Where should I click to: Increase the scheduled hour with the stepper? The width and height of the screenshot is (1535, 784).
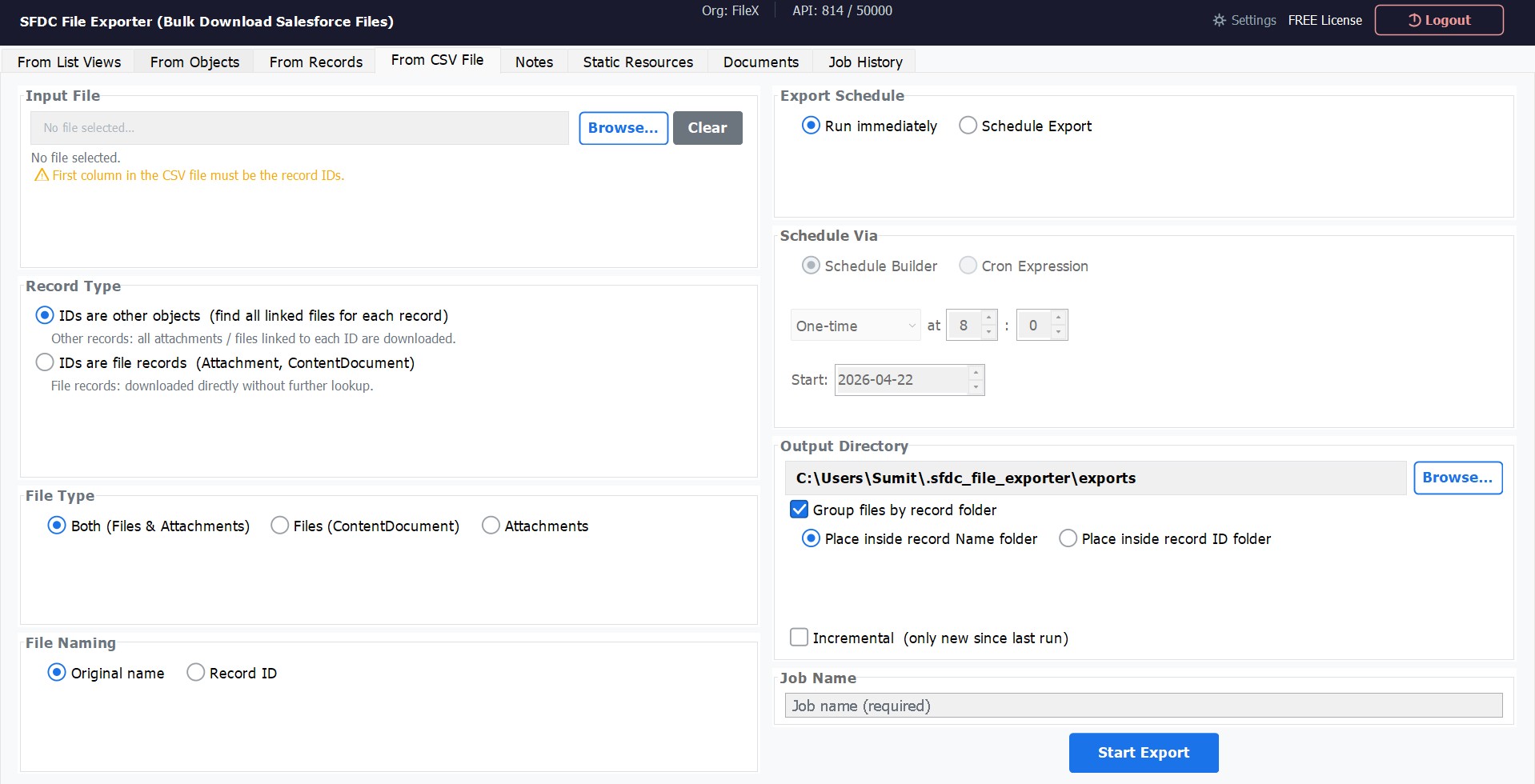(987, 318)
